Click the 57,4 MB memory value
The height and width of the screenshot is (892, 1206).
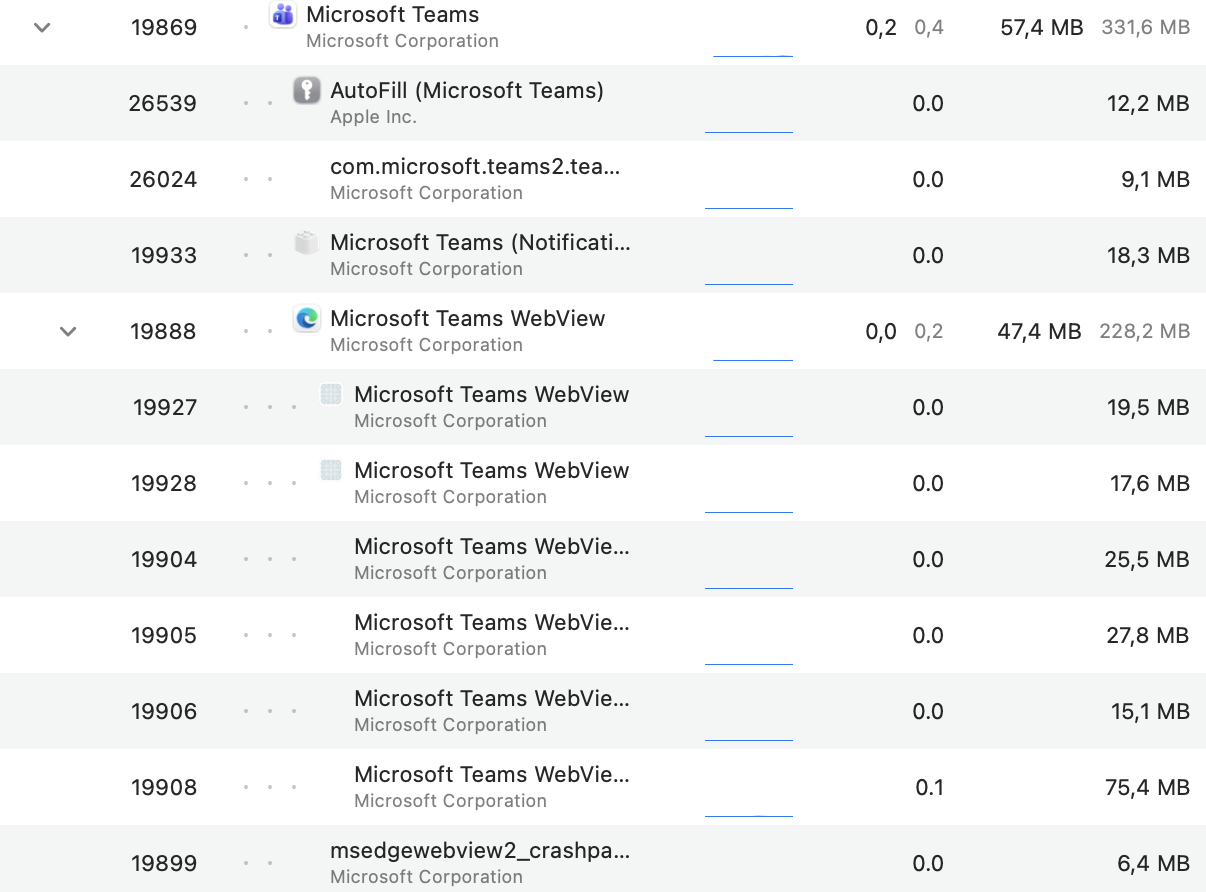[1042, 28]
